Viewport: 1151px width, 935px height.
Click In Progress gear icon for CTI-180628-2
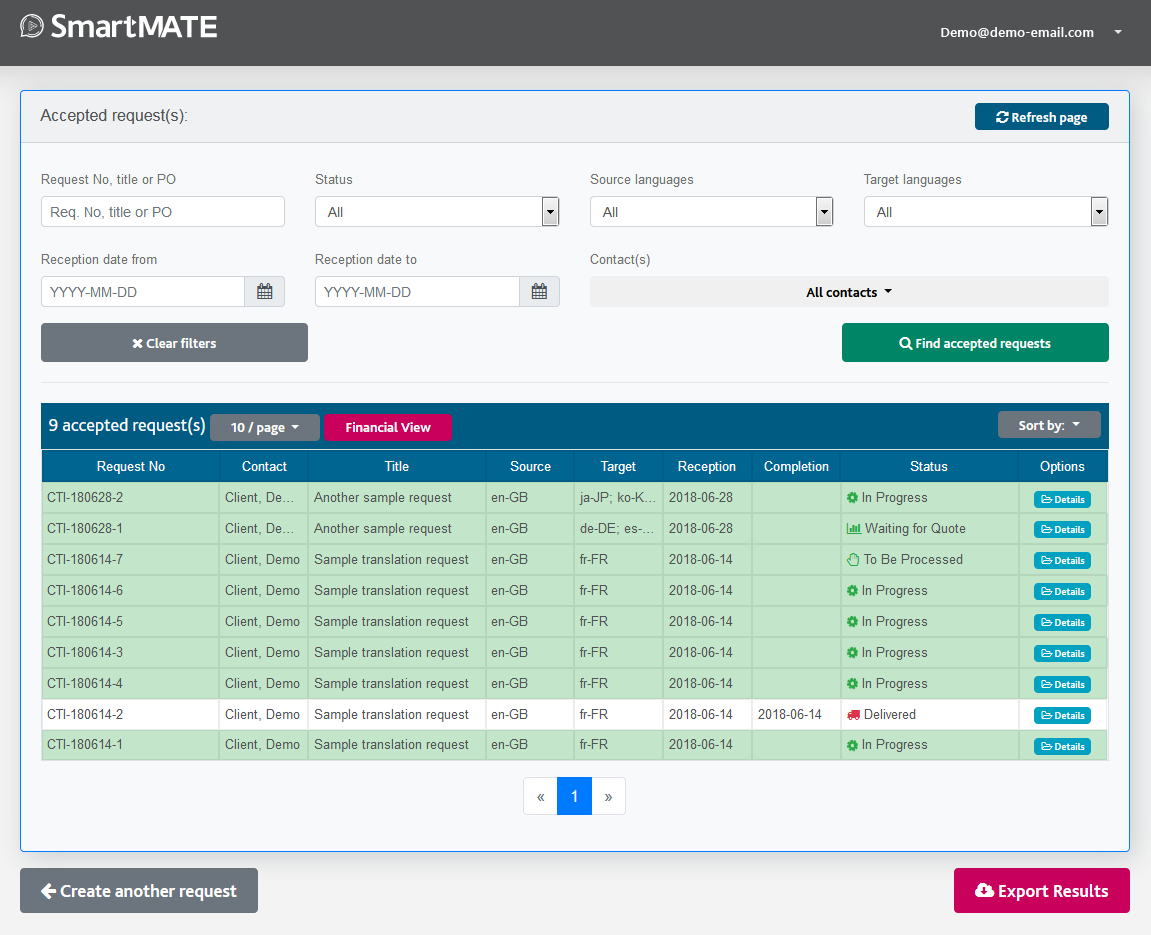[x=852, y=498]
